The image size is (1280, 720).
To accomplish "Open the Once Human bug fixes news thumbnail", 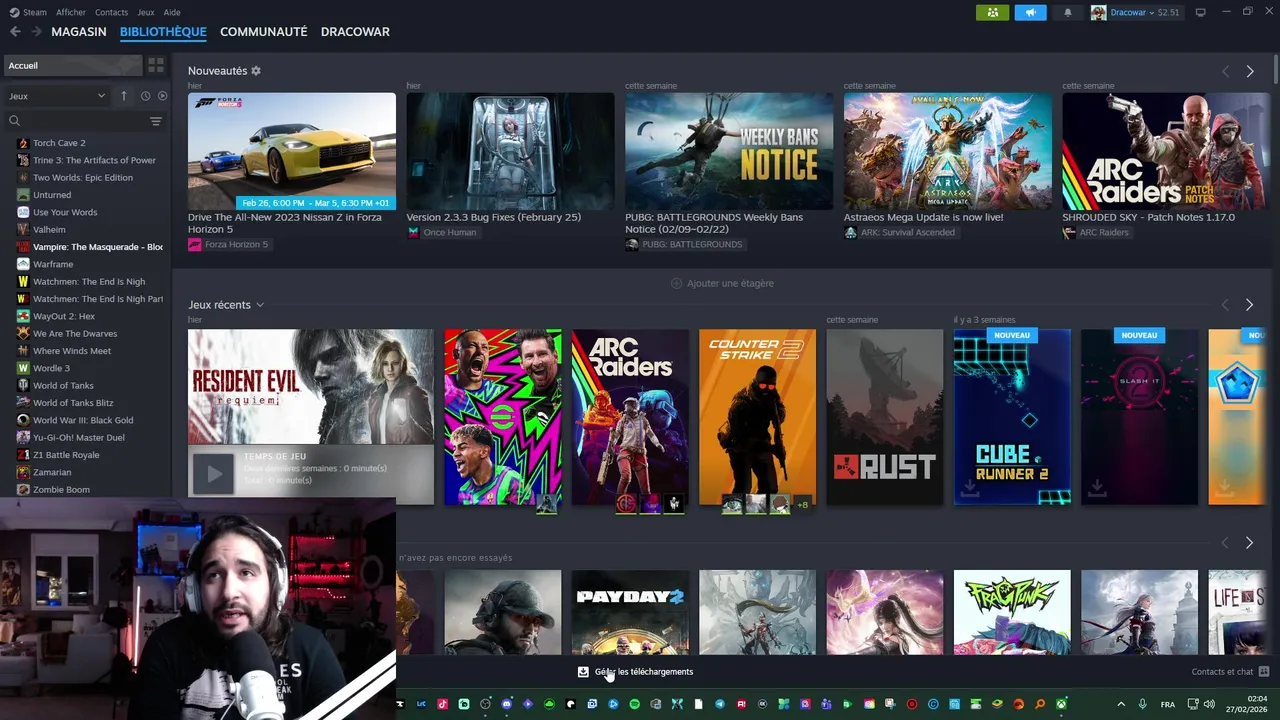I will pos(510,151).
